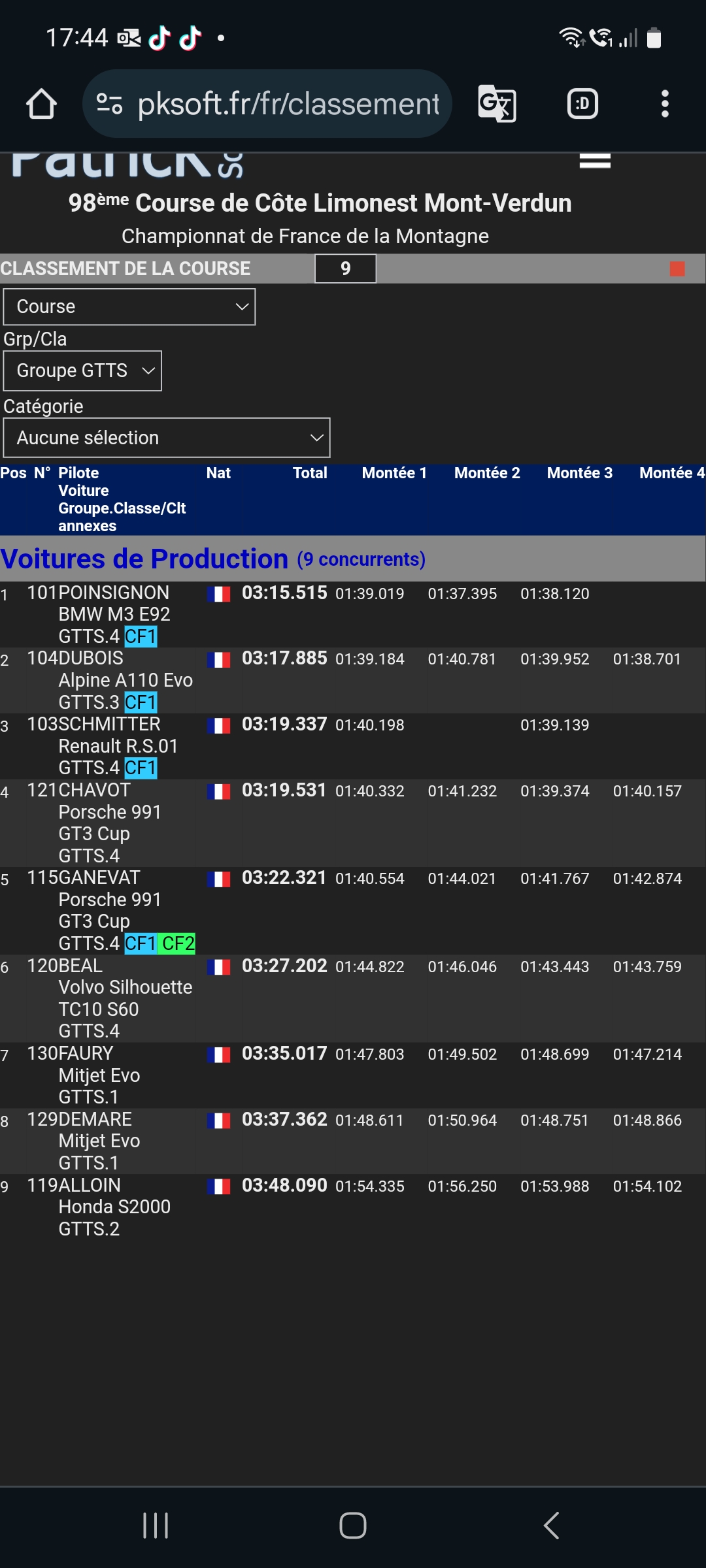Click the Nat column header
The height and width of the screenshot is (1568, 706).
tap(218, 473)
